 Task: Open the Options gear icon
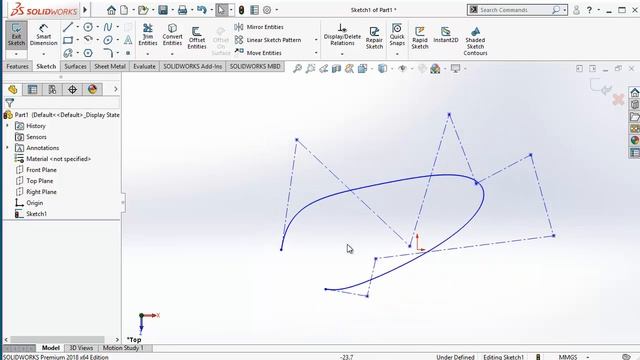click(x=267, y=10)
